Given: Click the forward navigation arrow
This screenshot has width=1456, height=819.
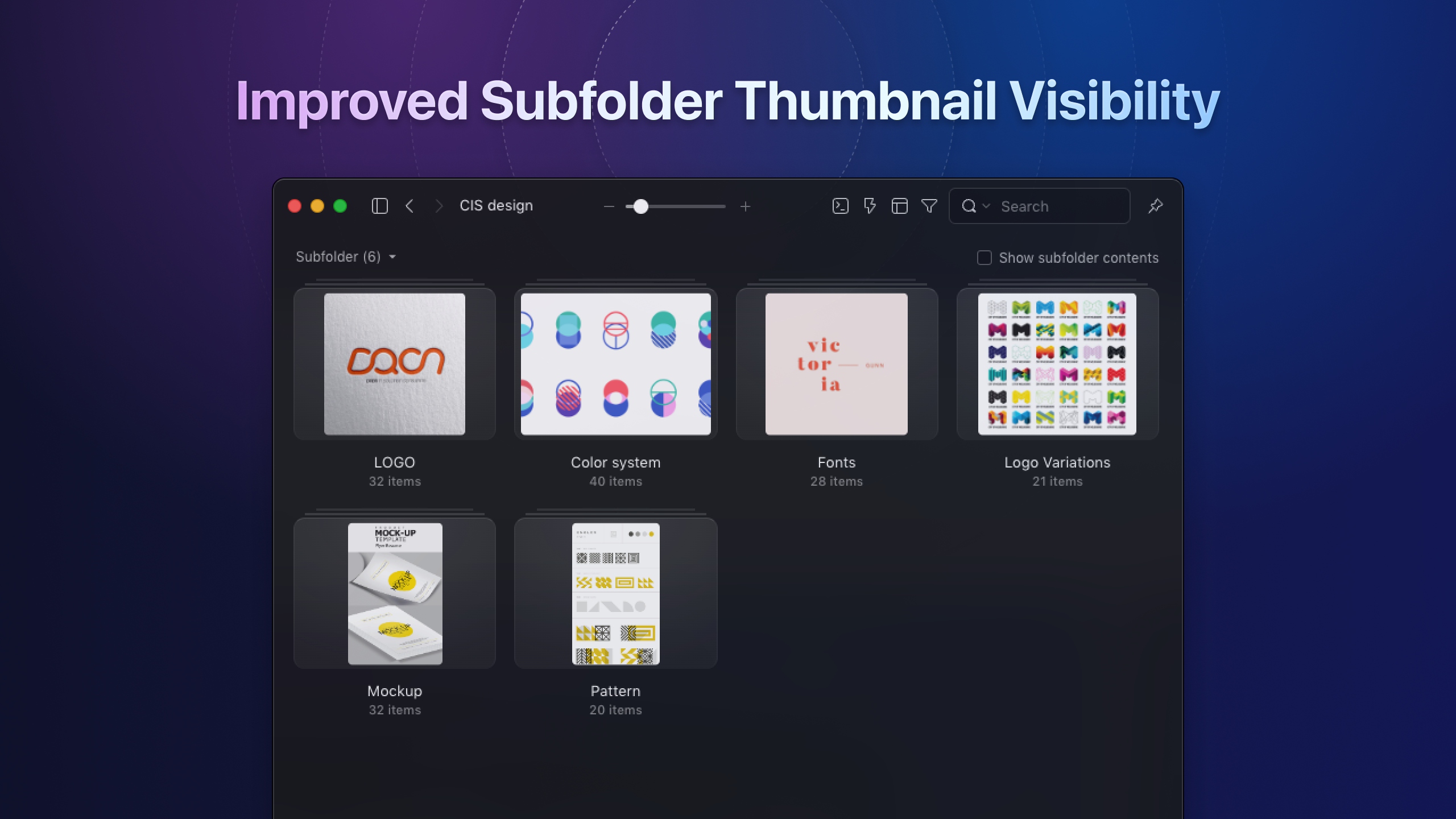Looking at the screenshot, I should coord(438,206).
